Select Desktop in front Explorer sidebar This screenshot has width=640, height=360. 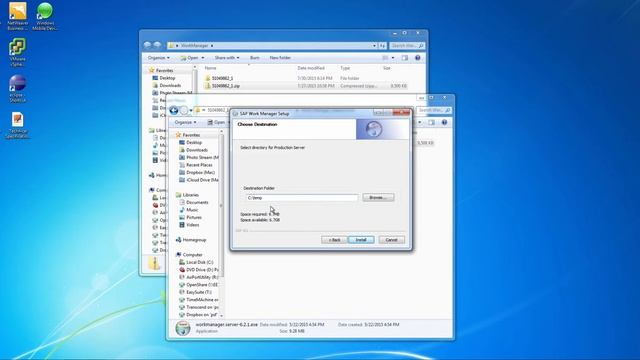point(190,142)
